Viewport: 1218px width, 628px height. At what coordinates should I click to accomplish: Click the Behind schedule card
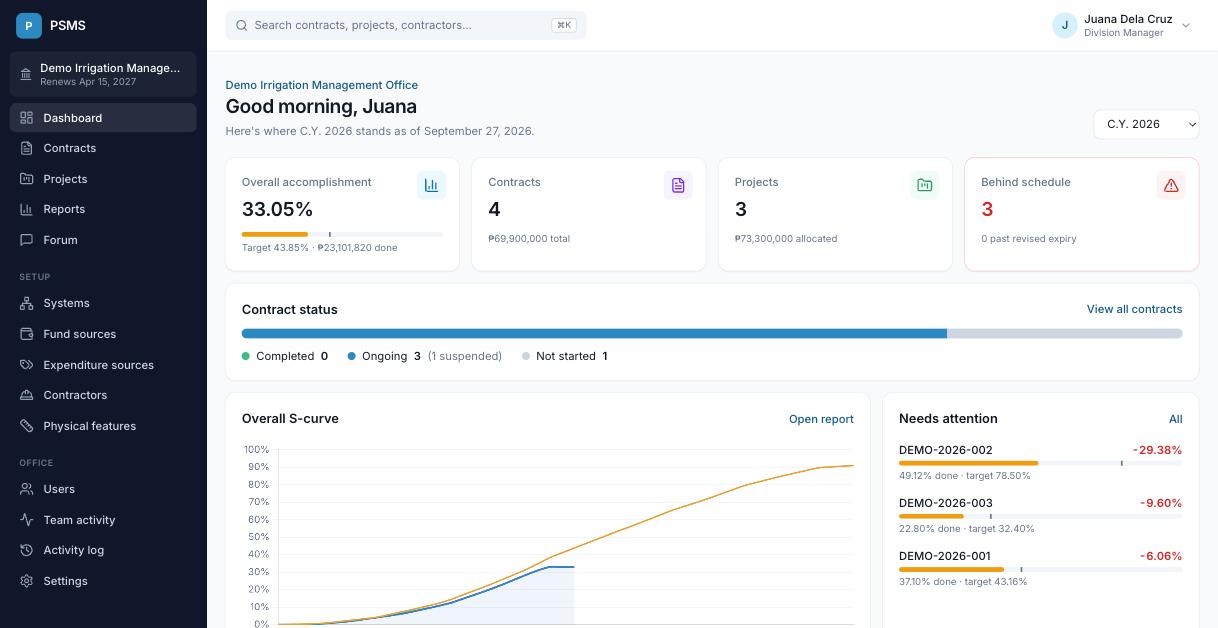pos(1081,214)
